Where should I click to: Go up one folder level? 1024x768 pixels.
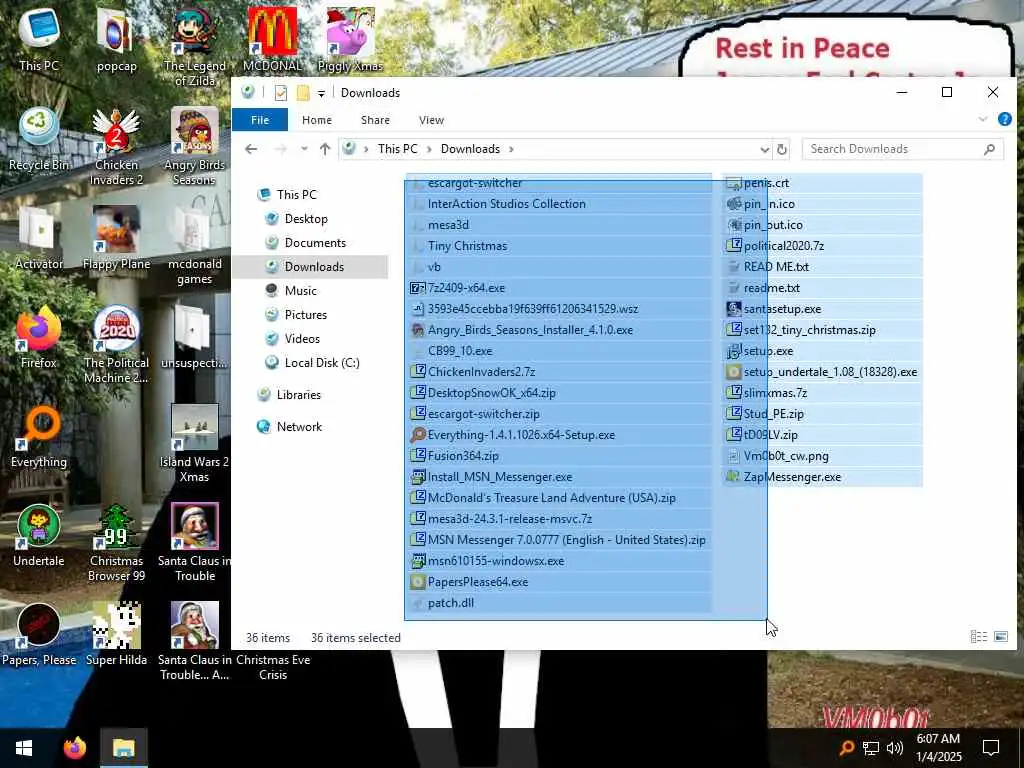coord(325,149)
